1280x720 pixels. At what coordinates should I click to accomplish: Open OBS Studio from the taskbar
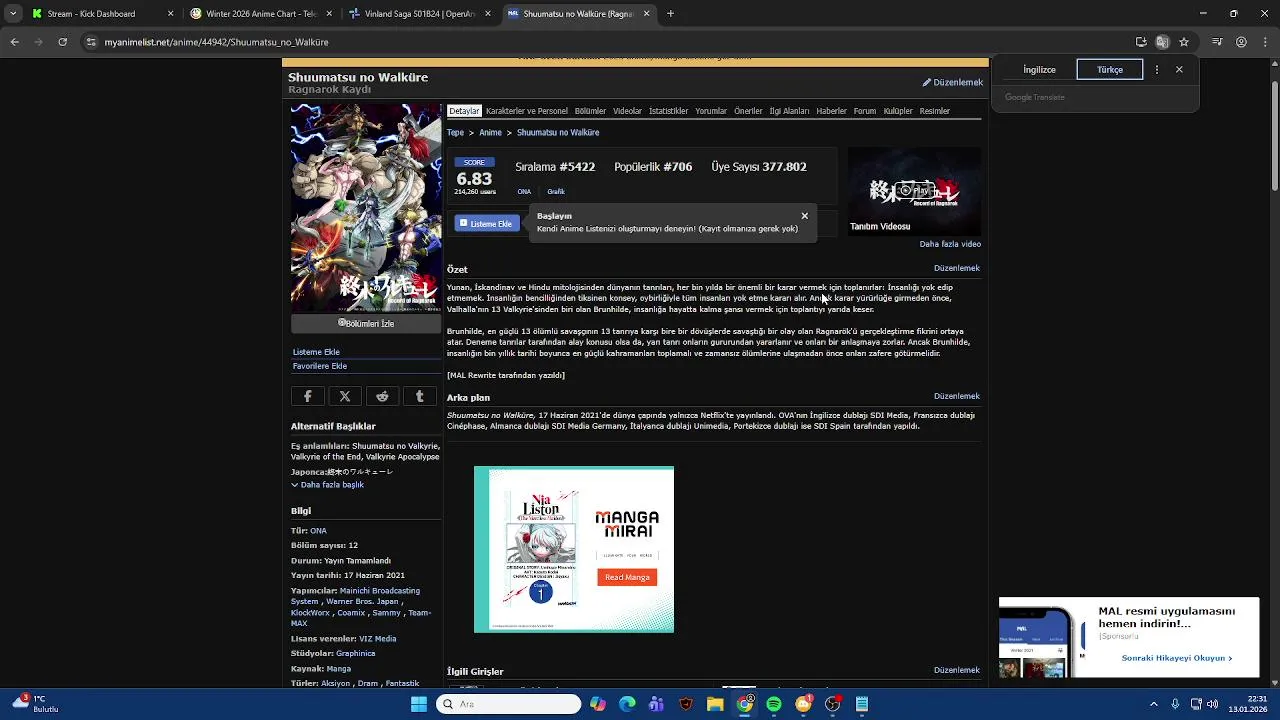833,704
